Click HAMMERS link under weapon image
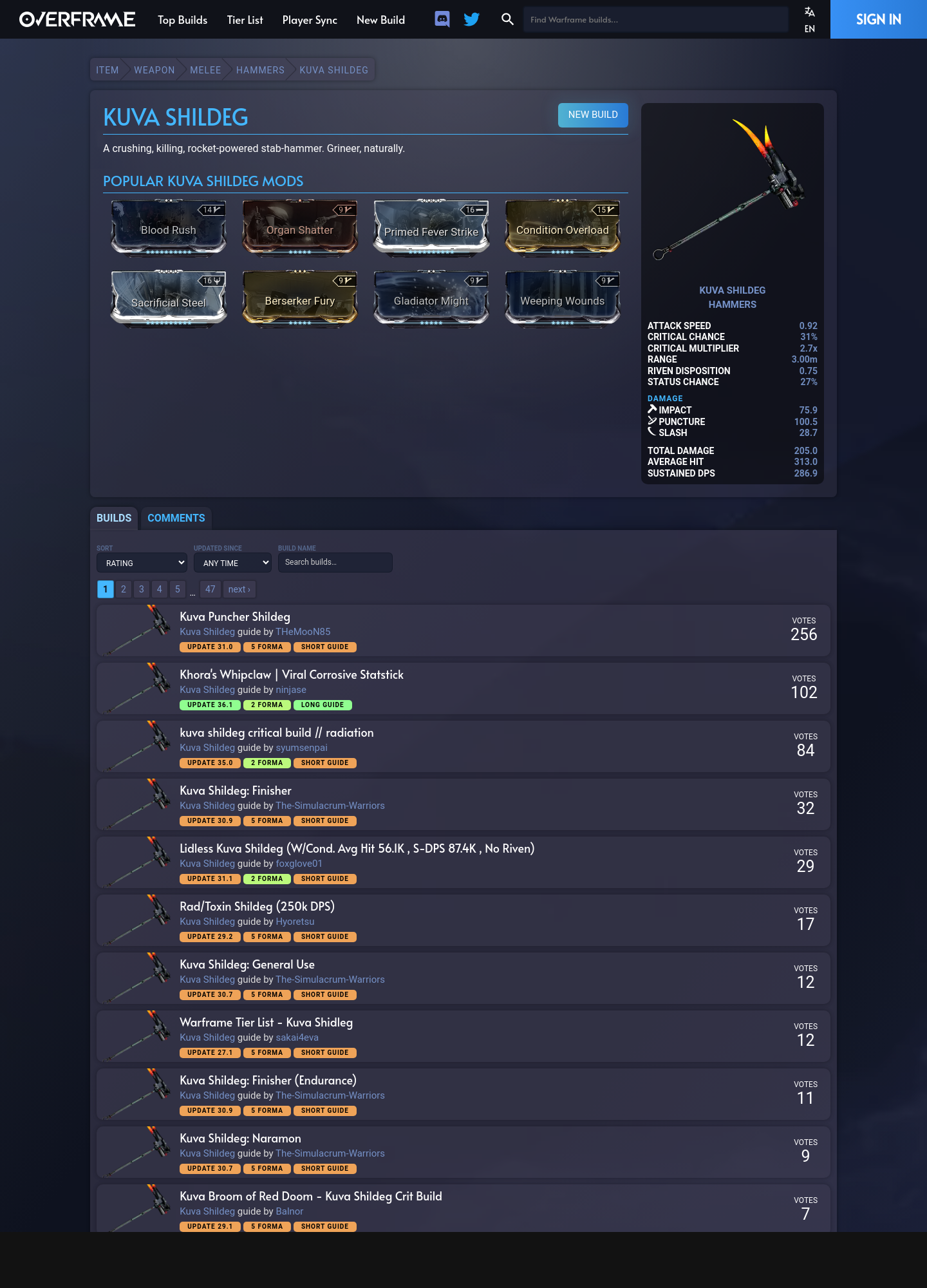 pyautogui.click(x=733, y=305)
